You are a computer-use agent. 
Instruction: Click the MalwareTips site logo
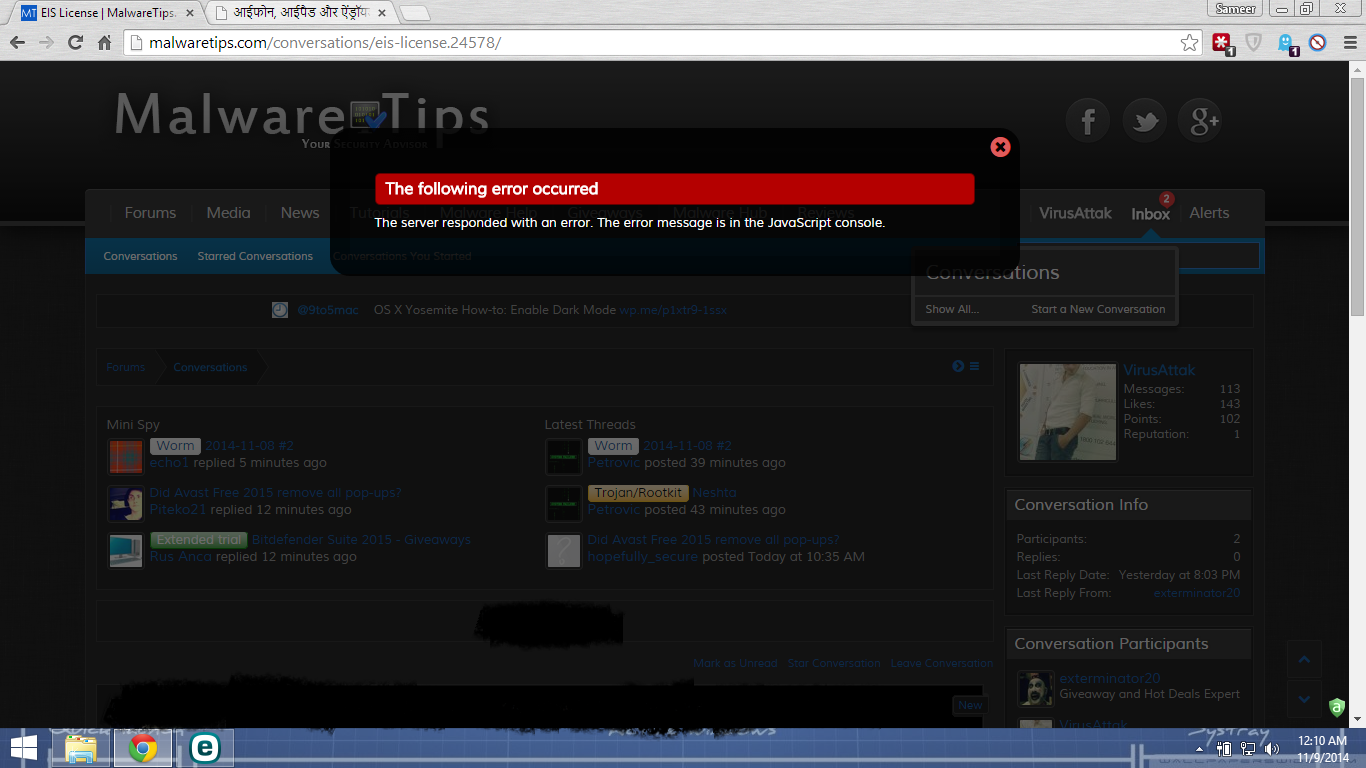click(x=301, y=120)
